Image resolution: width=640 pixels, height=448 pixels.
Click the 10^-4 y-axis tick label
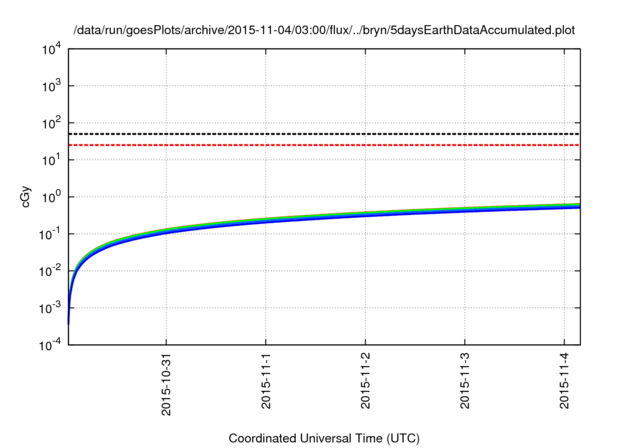point(50,346)
